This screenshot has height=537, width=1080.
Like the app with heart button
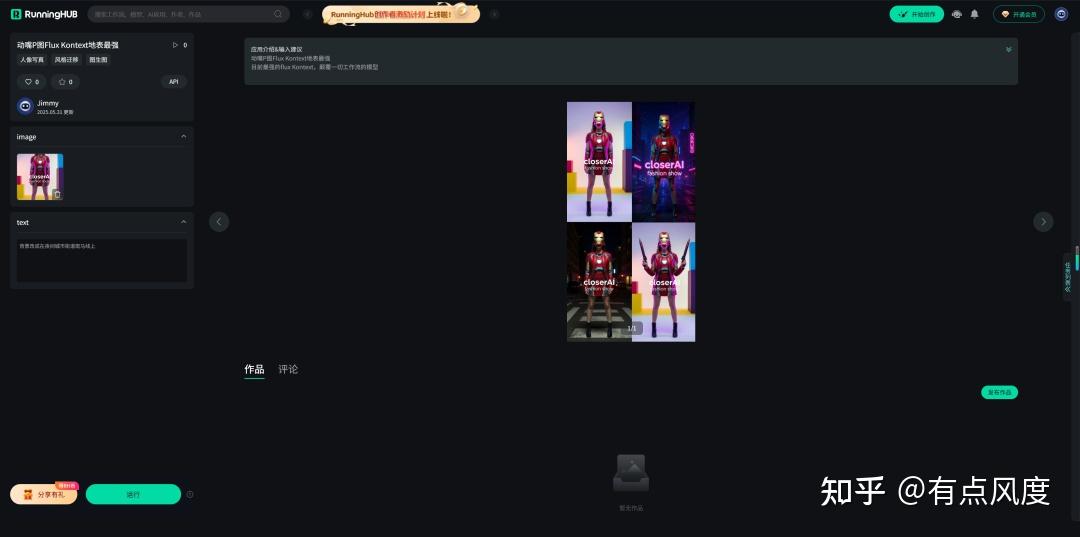click(32, 82)
